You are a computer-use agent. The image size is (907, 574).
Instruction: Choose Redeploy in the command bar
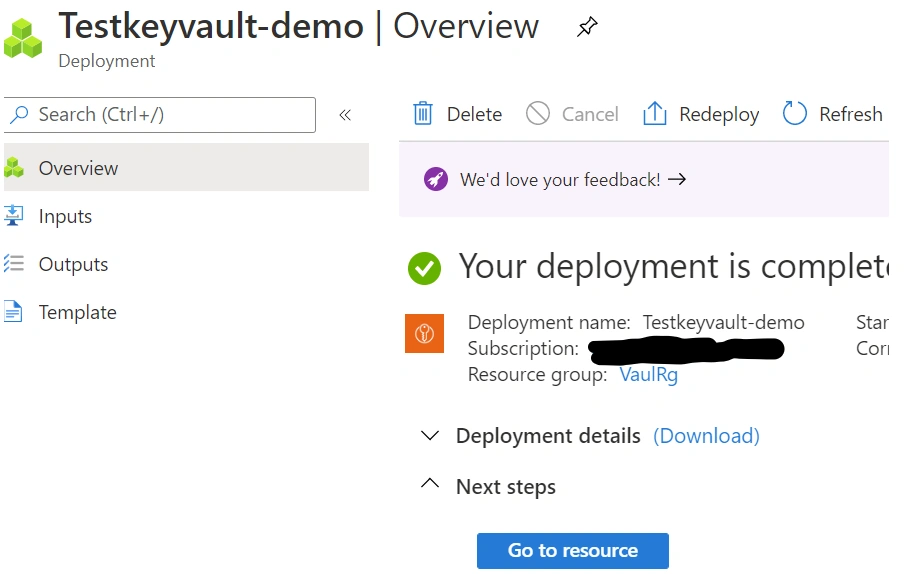[719, 115]
